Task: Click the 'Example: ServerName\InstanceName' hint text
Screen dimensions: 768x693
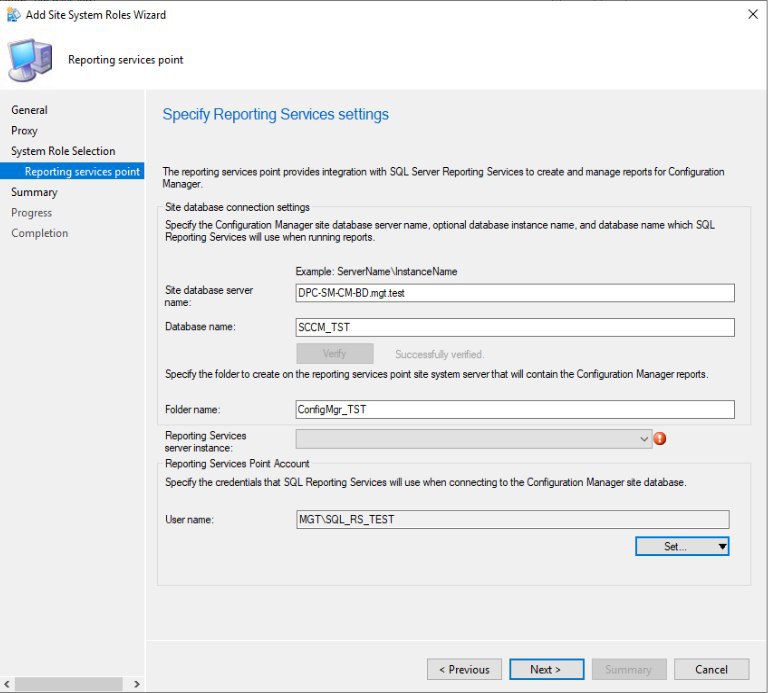Action: 376,271
